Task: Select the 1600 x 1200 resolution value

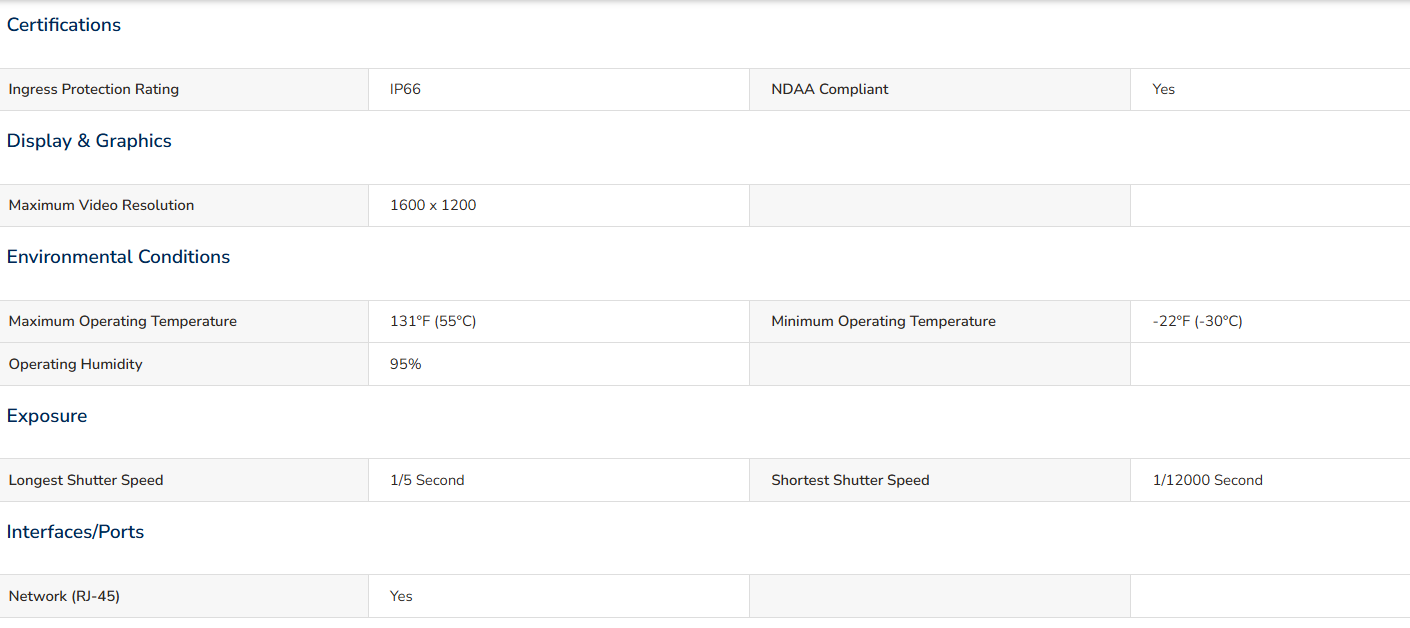Action: pyautogui.click(x=433, y=205)
